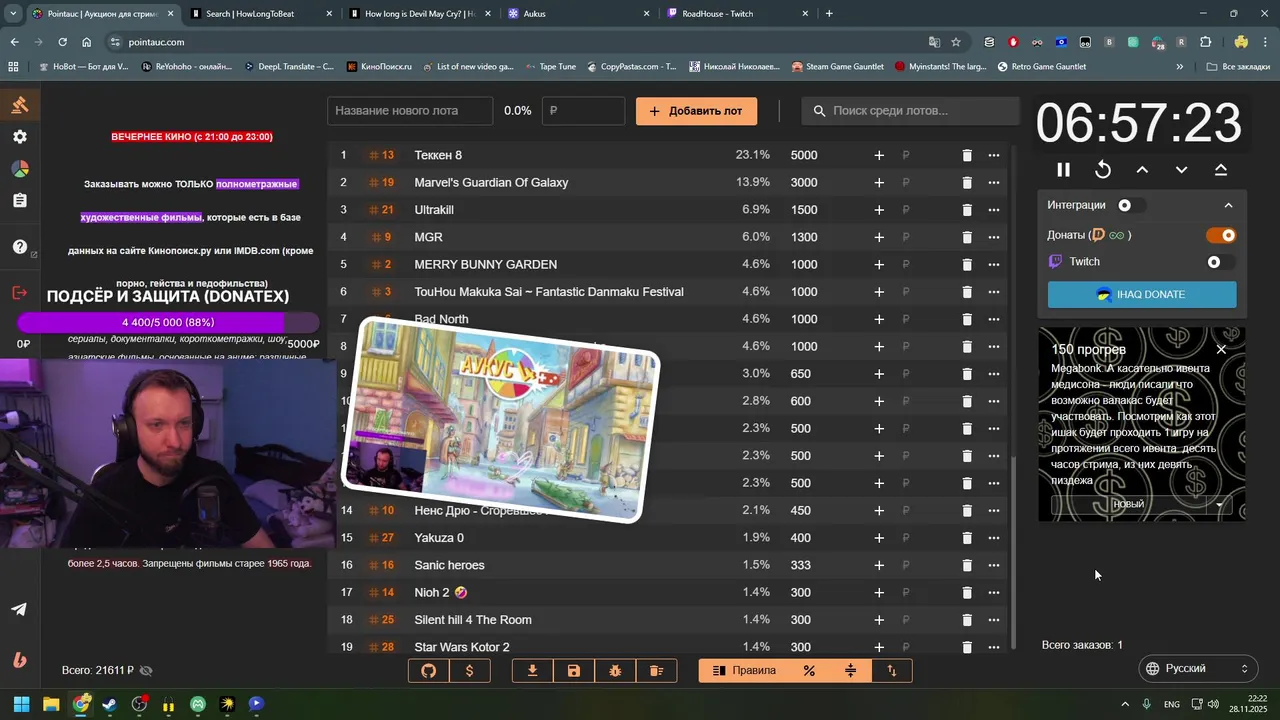1280x720 pixels.
Task: Switch to the Search | HowLongToBeat tab
Action: click(x=262, y=14)
